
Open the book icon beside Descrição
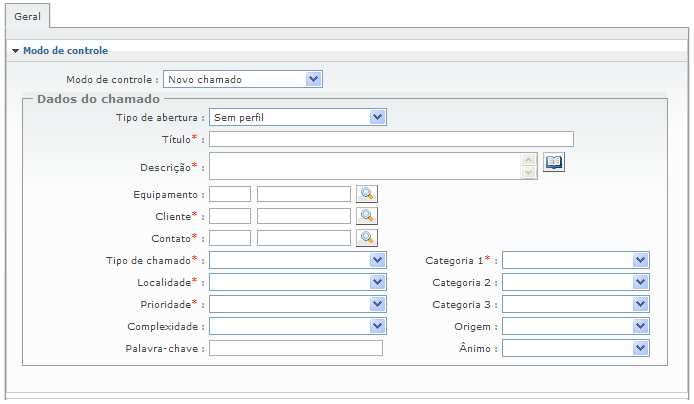click(x=554, y=162)
